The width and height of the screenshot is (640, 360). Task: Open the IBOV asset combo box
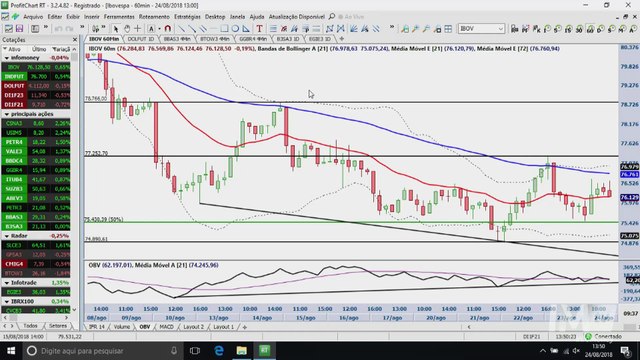point(481,29)
